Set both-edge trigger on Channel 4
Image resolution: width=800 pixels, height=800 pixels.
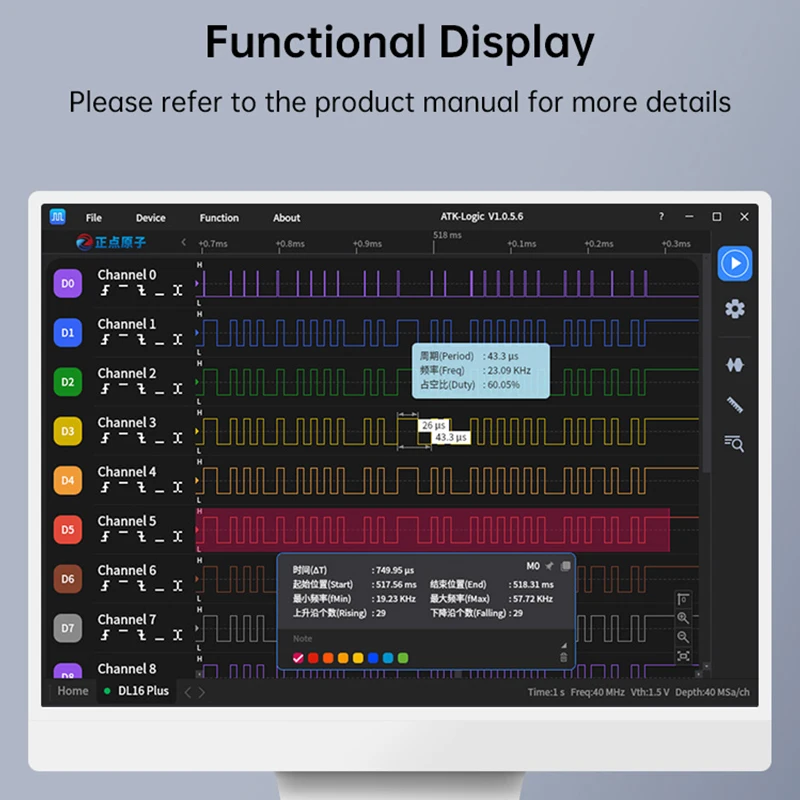pos(178,487)
